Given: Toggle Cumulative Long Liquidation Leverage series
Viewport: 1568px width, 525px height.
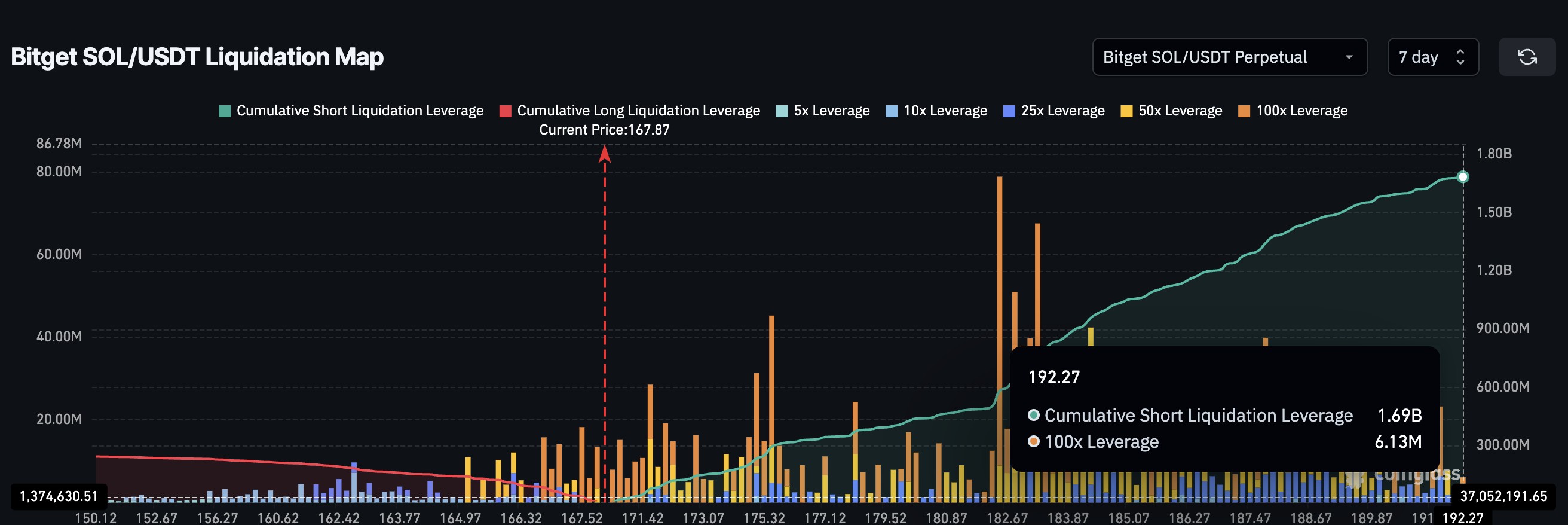Looking at the screenshot, I should 629,111.
